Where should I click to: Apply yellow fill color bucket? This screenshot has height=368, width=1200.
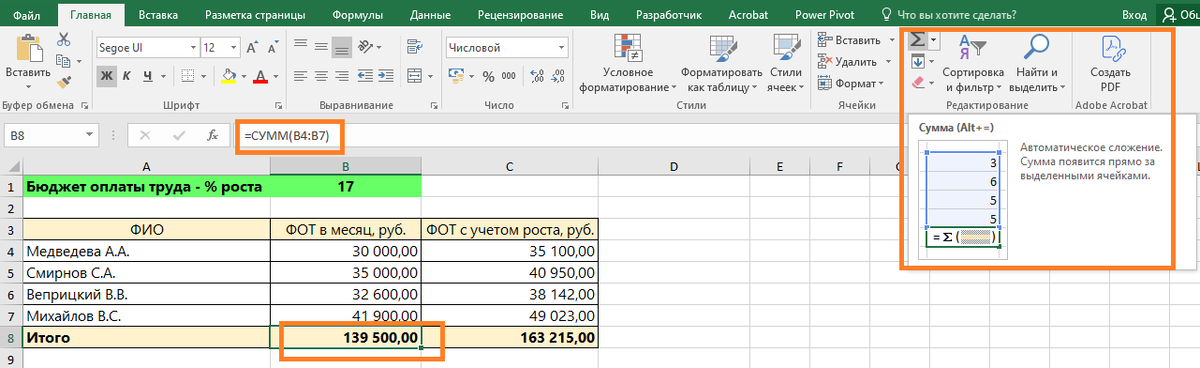(x=229, y=76)
